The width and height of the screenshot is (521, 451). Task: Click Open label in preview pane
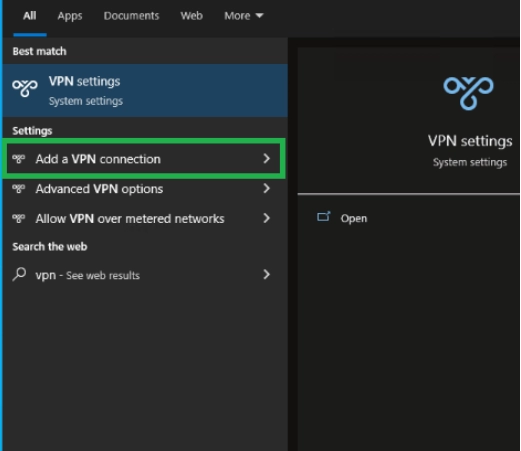click(x=354, y=218)
